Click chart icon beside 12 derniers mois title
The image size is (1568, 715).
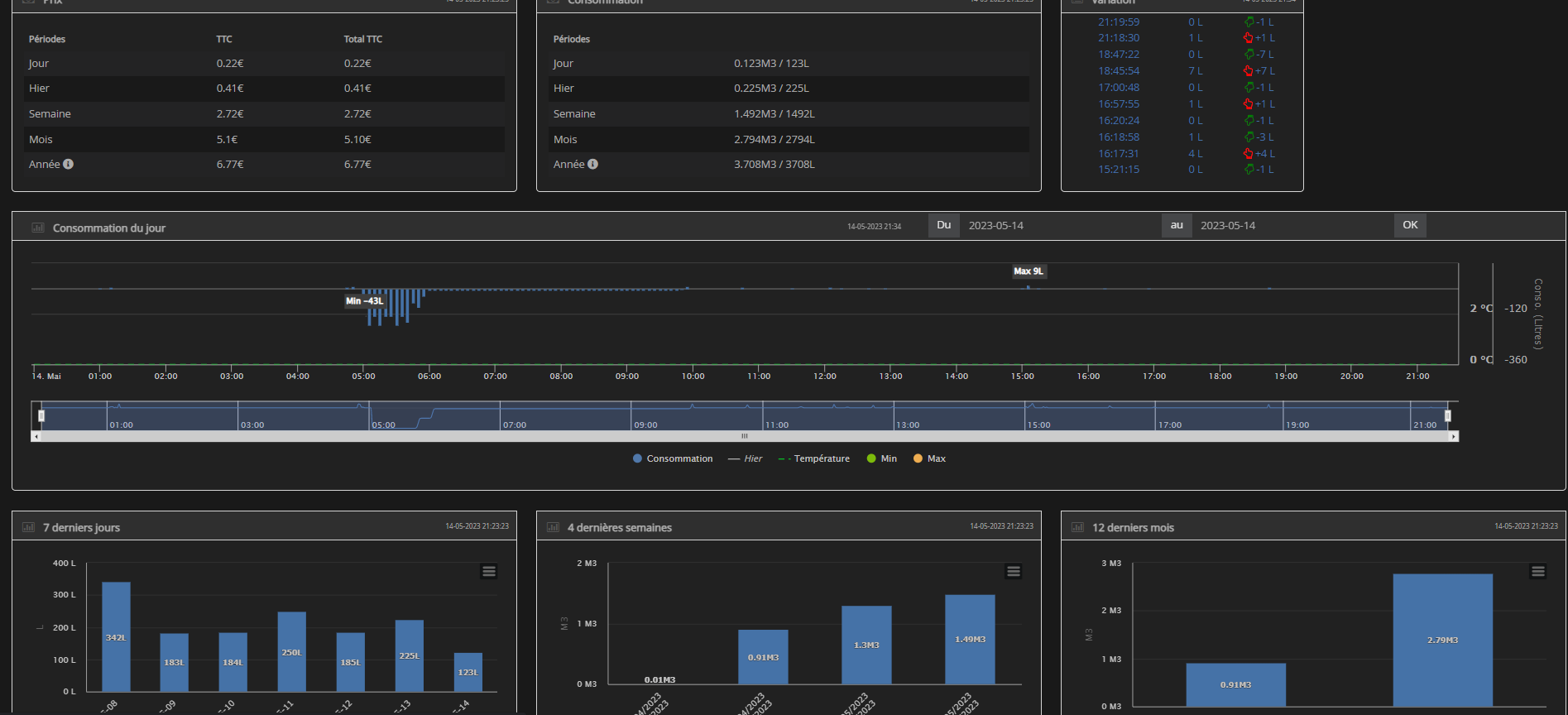click(x=1077, y=527)
